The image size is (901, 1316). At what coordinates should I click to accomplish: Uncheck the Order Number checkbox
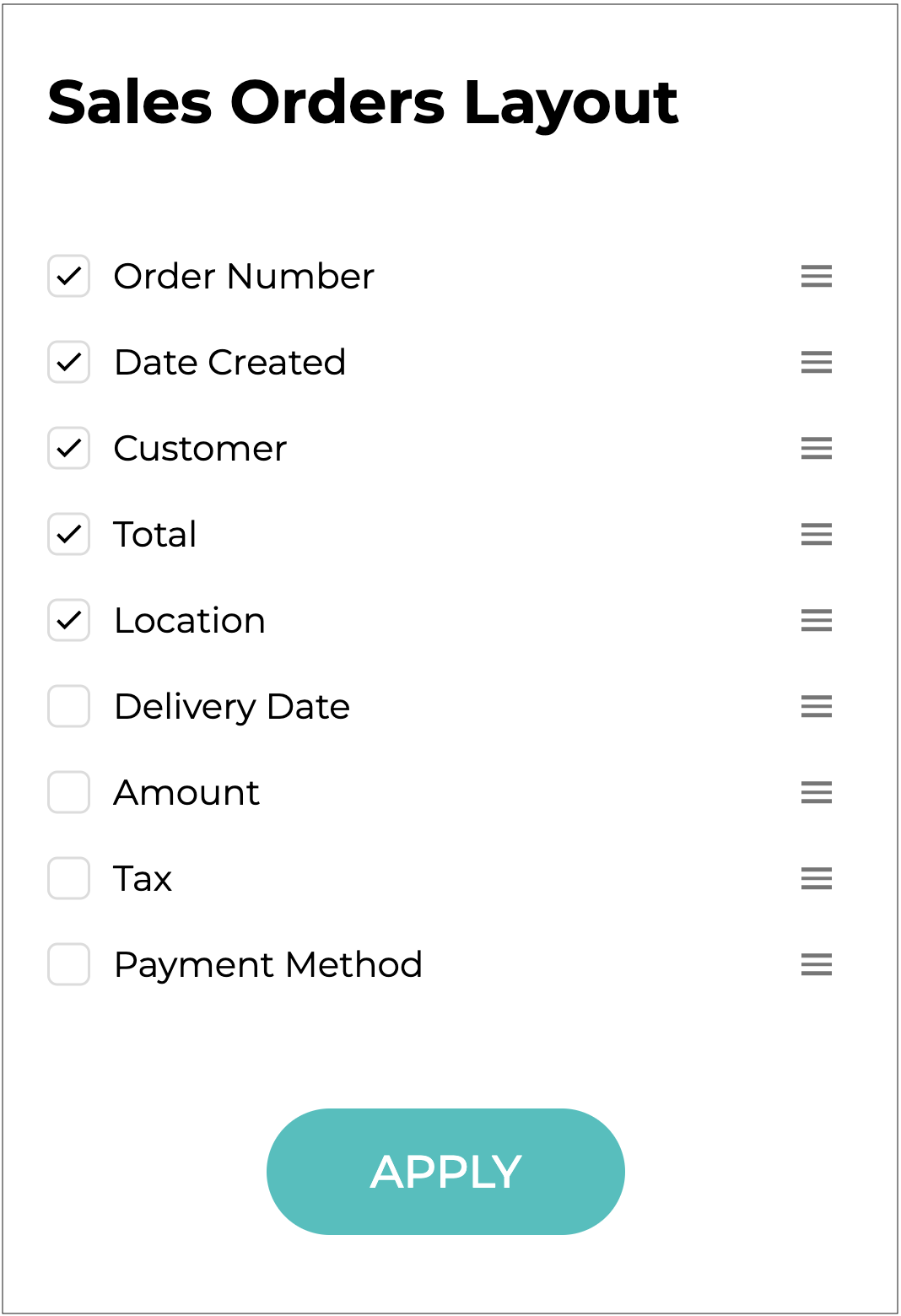pyautogui.click(x=68, y=276)
